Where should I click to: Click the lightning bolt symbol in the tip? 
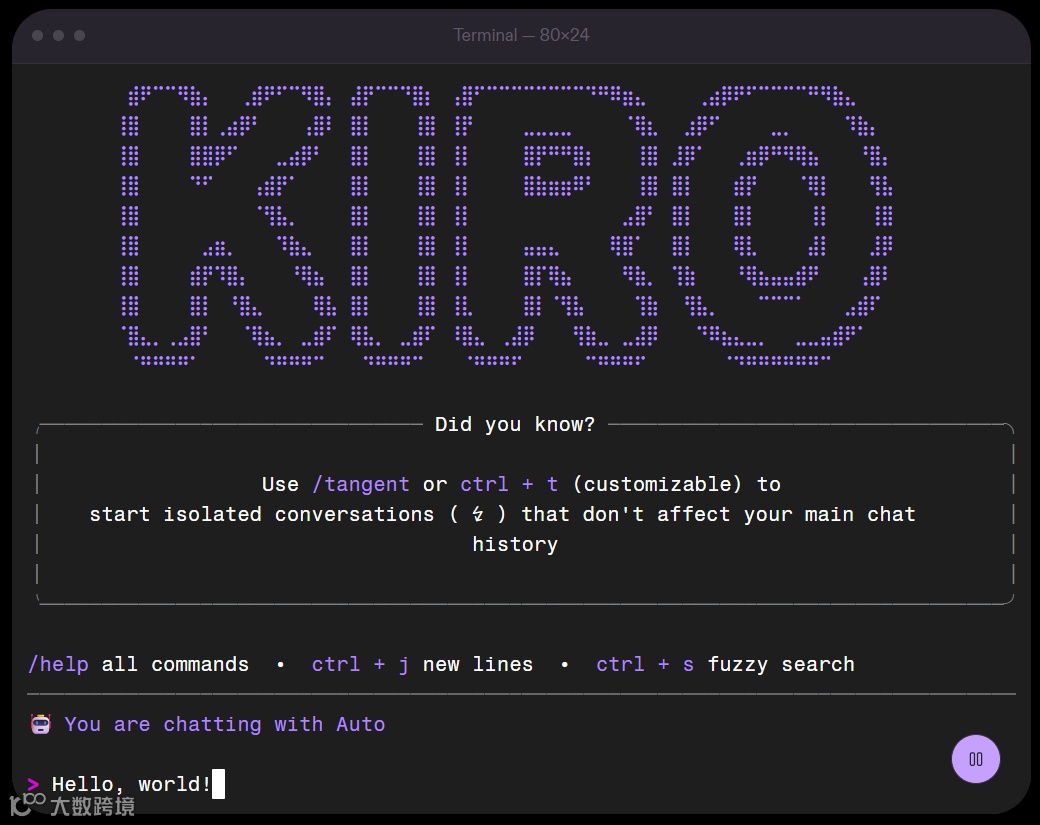coord(478,514)
